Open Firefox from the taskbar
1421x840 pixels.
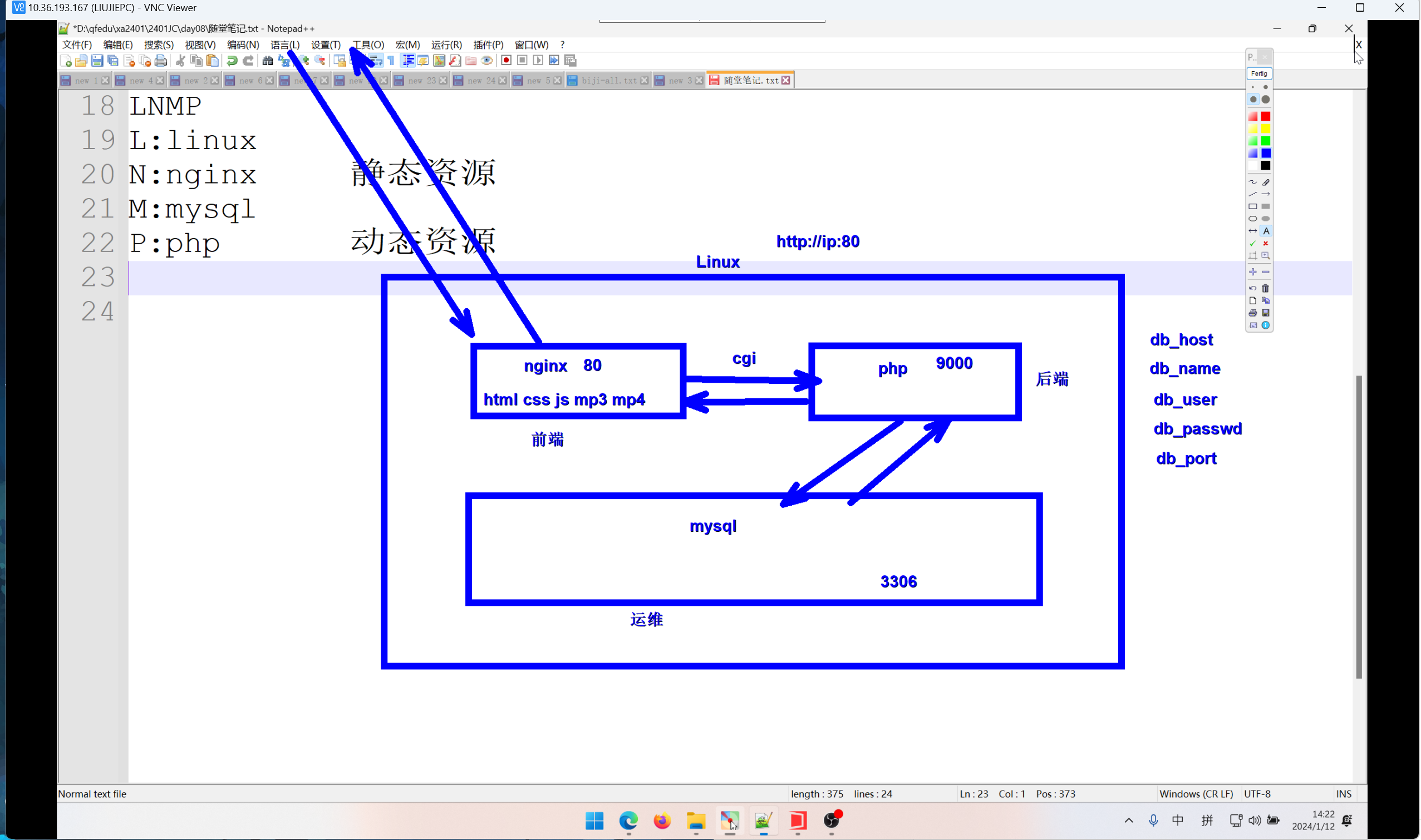[661, 821]
